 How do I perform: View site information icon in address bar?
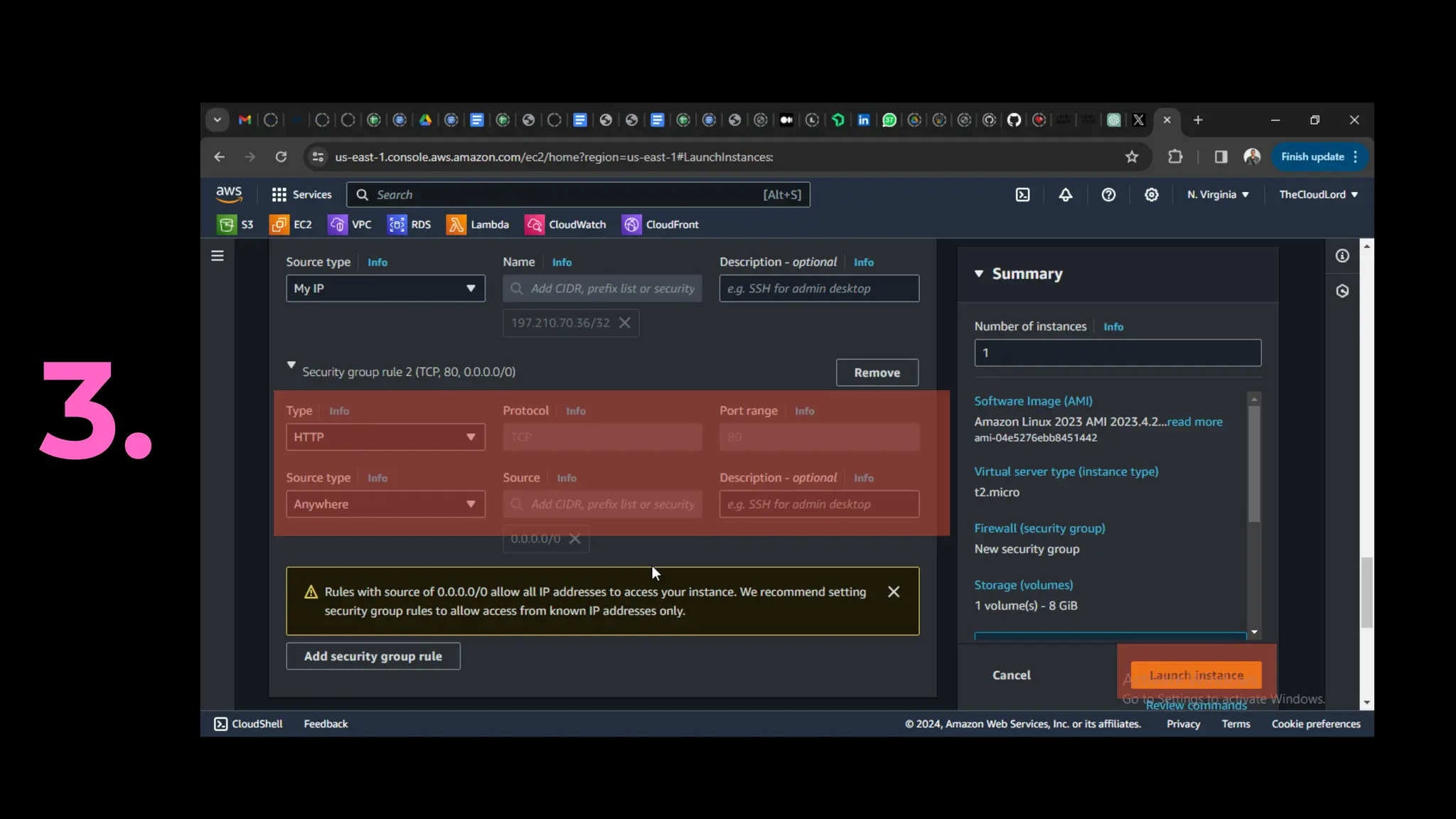click(x=318, y=157)
